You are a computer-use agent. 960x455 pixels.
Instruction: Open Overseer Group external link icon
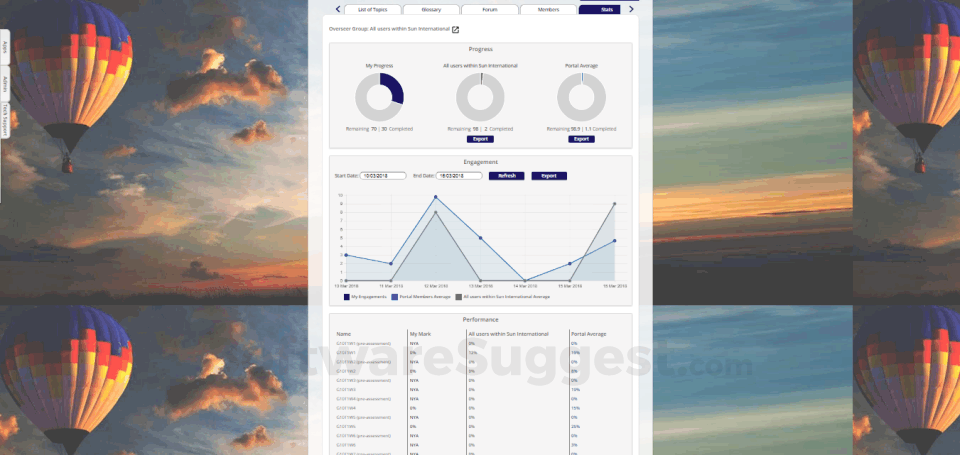[456, 29]
